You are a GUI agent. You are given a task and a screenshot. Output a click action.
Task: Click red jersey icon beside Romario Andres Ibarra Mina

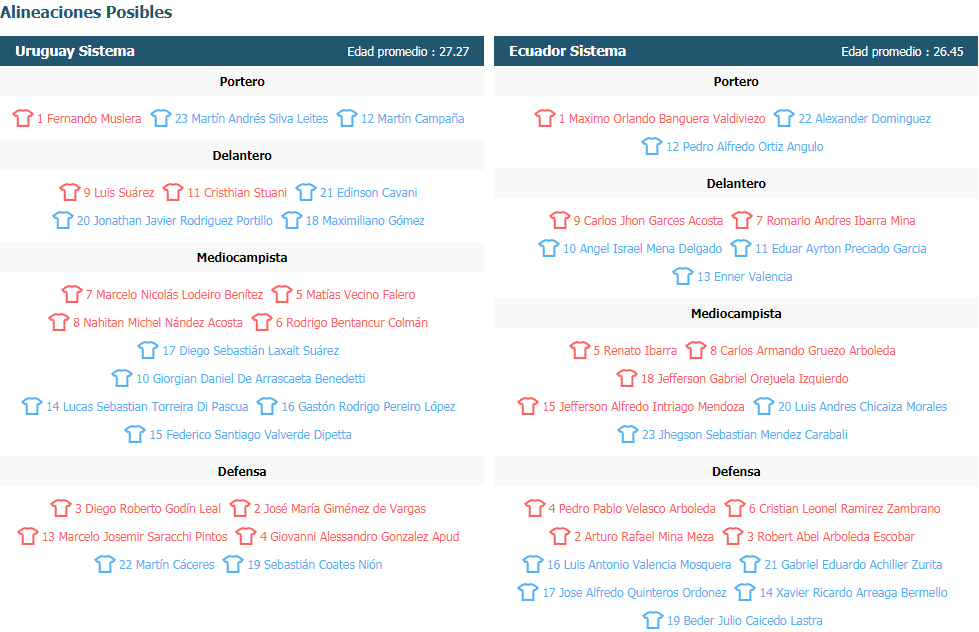click(x=741, y=220)
